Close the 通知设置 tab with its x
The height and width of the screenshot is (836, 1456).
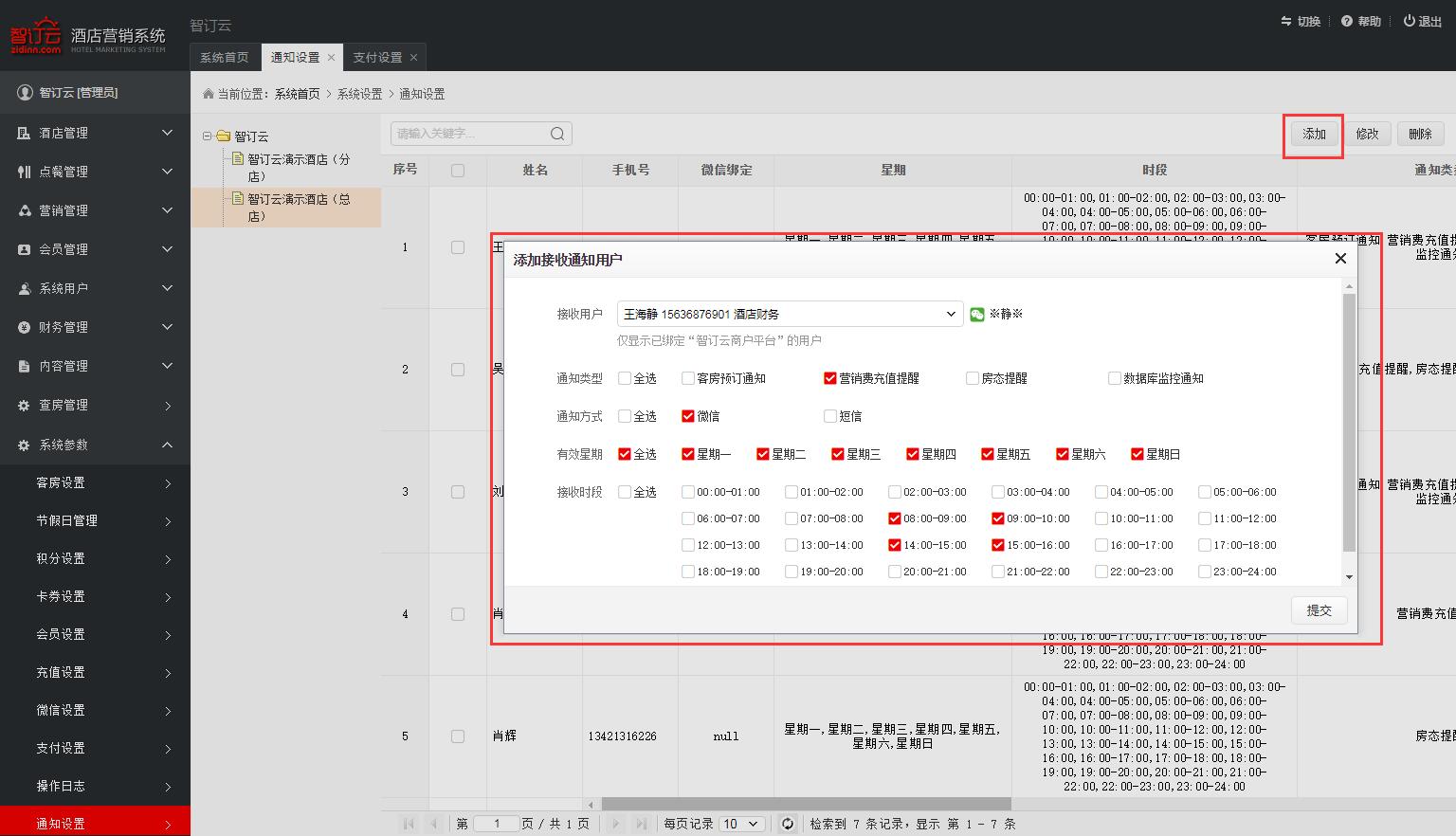[x=331, y=58]
